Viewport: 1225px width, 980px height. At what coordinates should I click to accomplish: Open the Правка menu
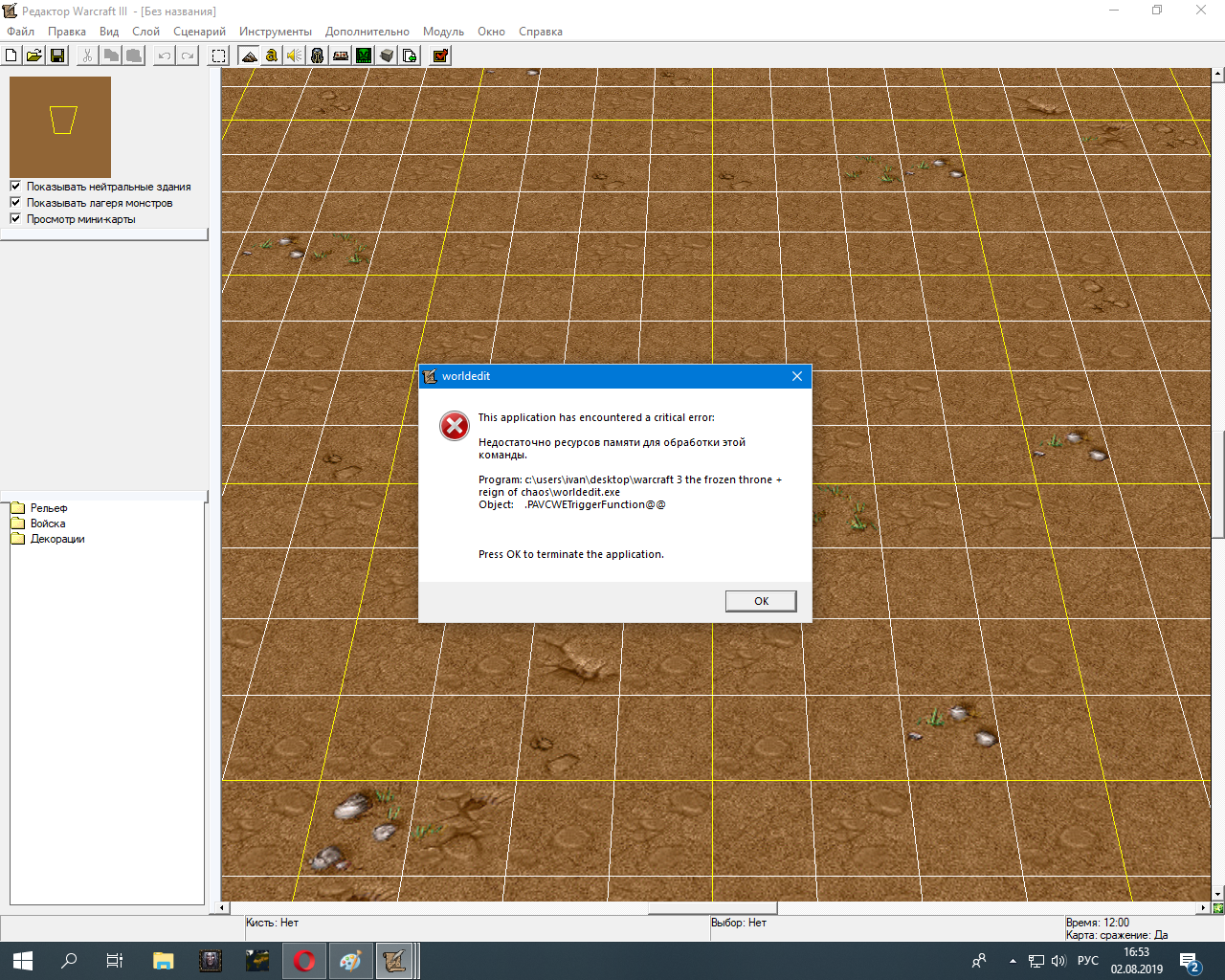click(x=67, y=32)
